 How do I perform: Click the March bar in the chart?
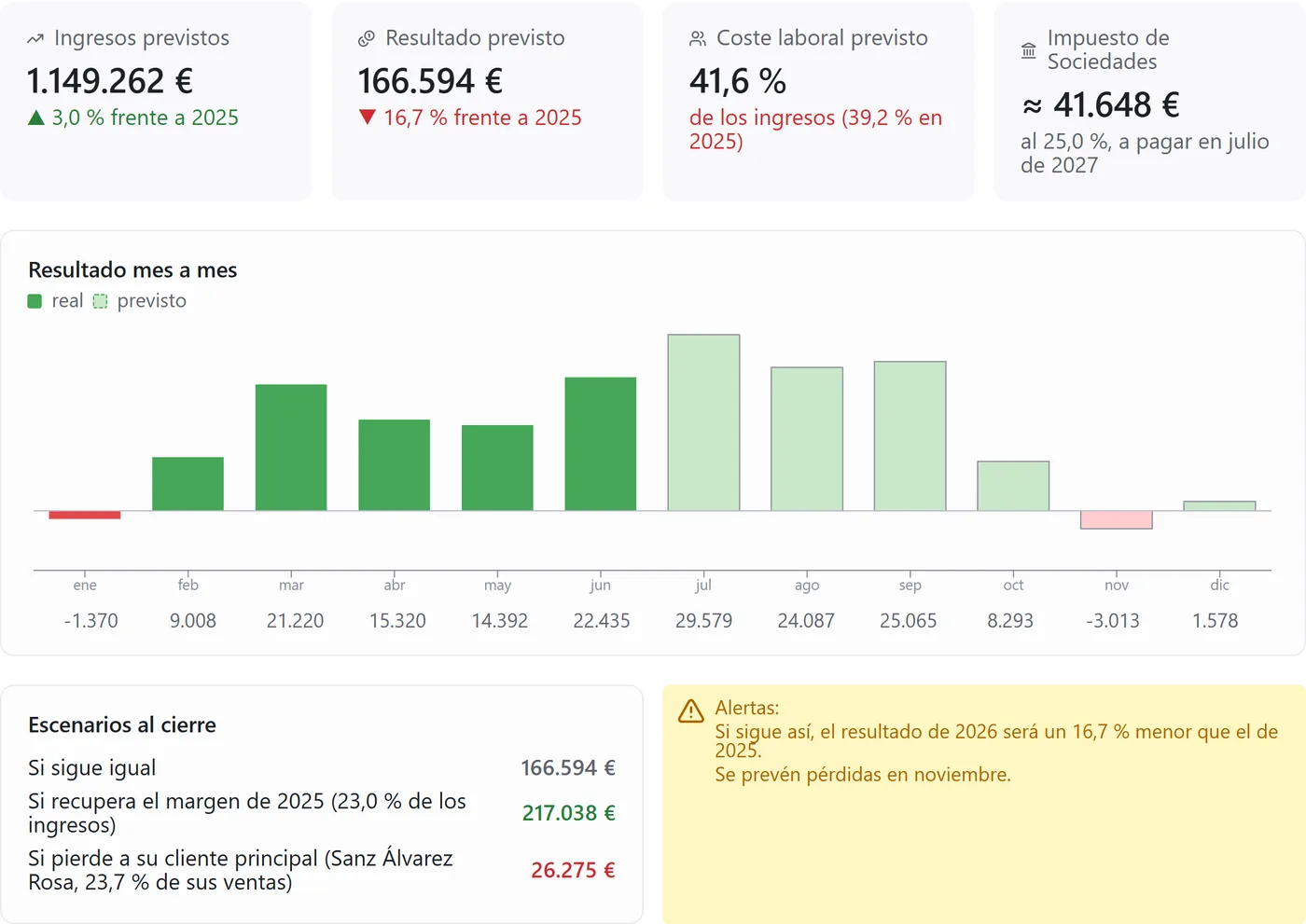pyautogui.click(x=291, y=448)
